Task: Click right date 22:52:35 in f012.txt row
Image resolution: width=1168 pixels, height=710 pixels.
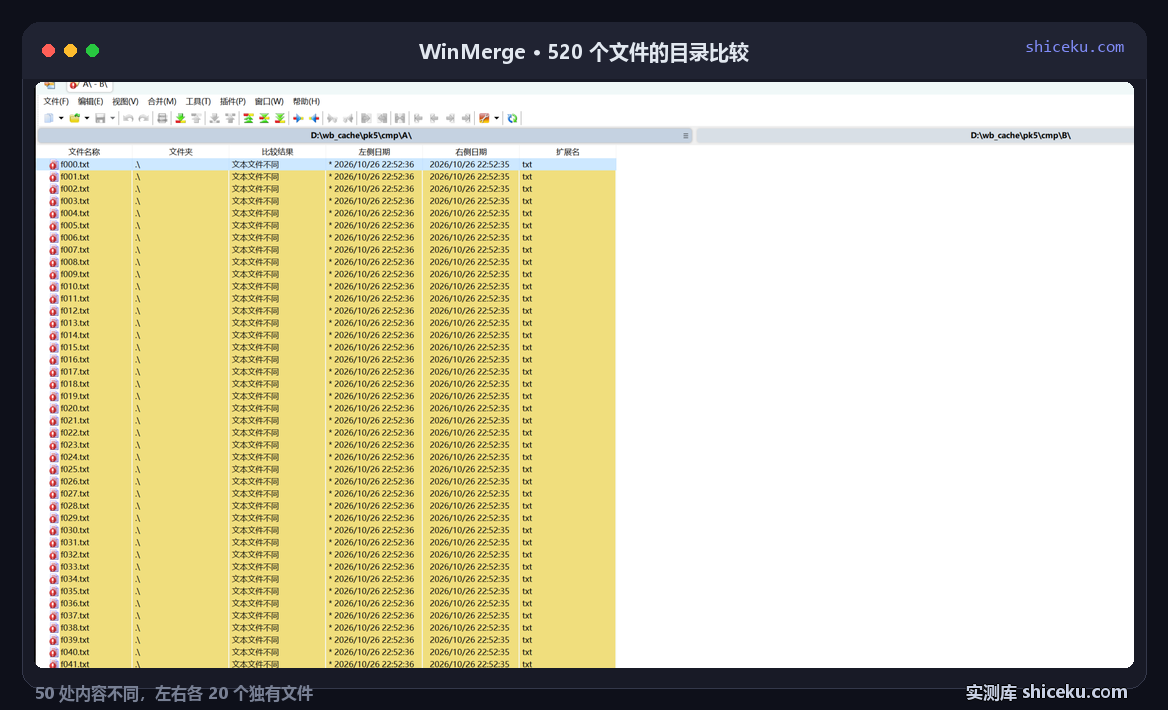Action: click(469, 311)
